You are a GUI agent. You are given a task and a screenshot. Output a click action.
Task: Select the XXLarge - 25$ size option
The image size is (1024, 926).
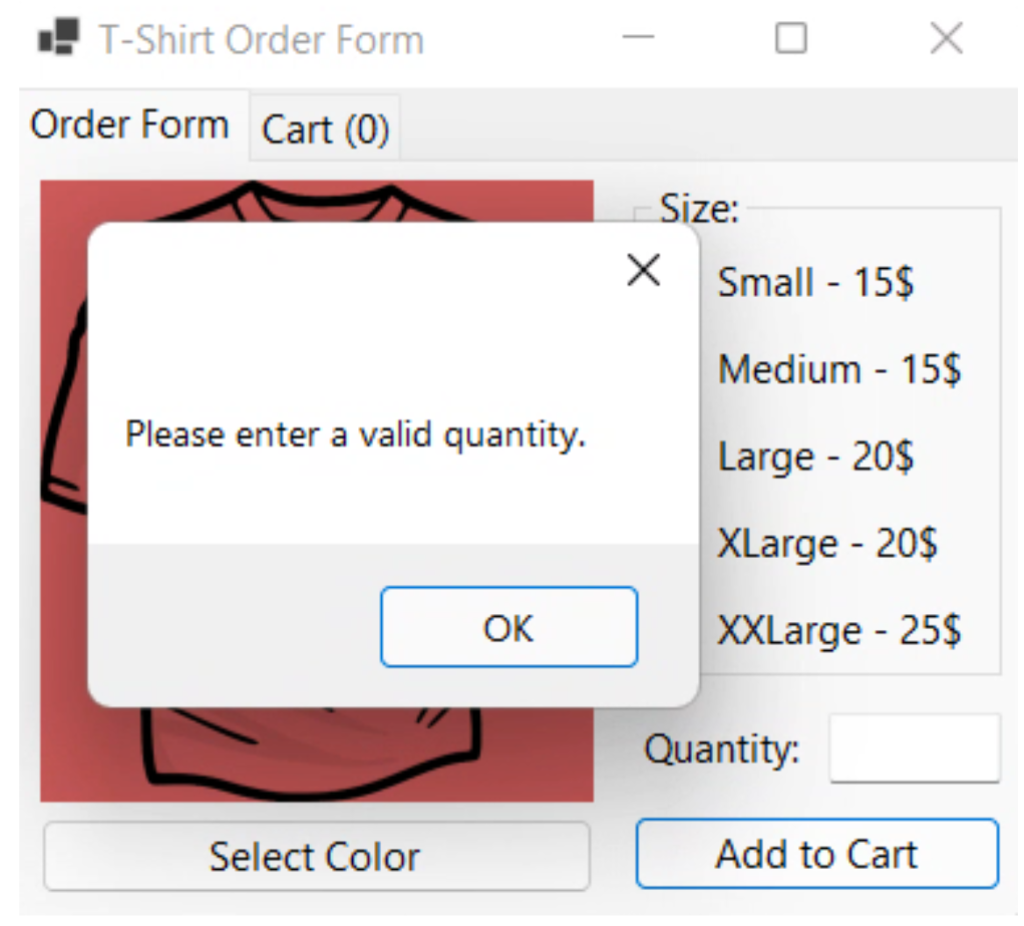(x=840, y=630)
